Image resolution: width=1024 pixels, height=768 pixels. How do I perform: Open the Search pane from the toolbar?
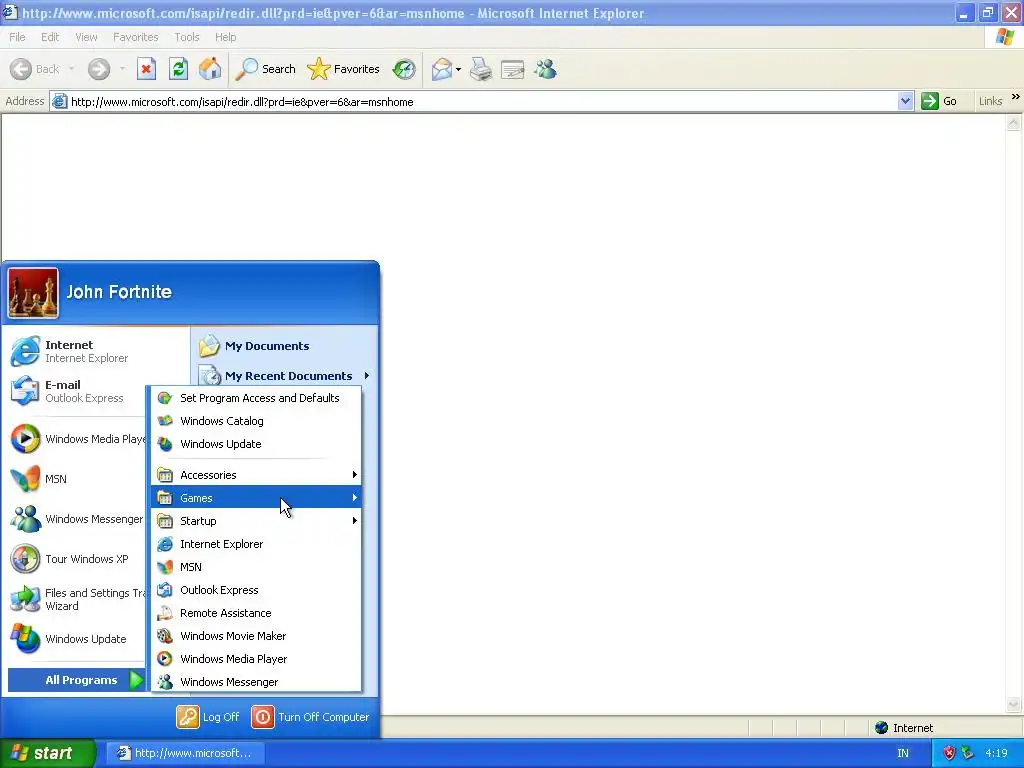pos(265,69)
